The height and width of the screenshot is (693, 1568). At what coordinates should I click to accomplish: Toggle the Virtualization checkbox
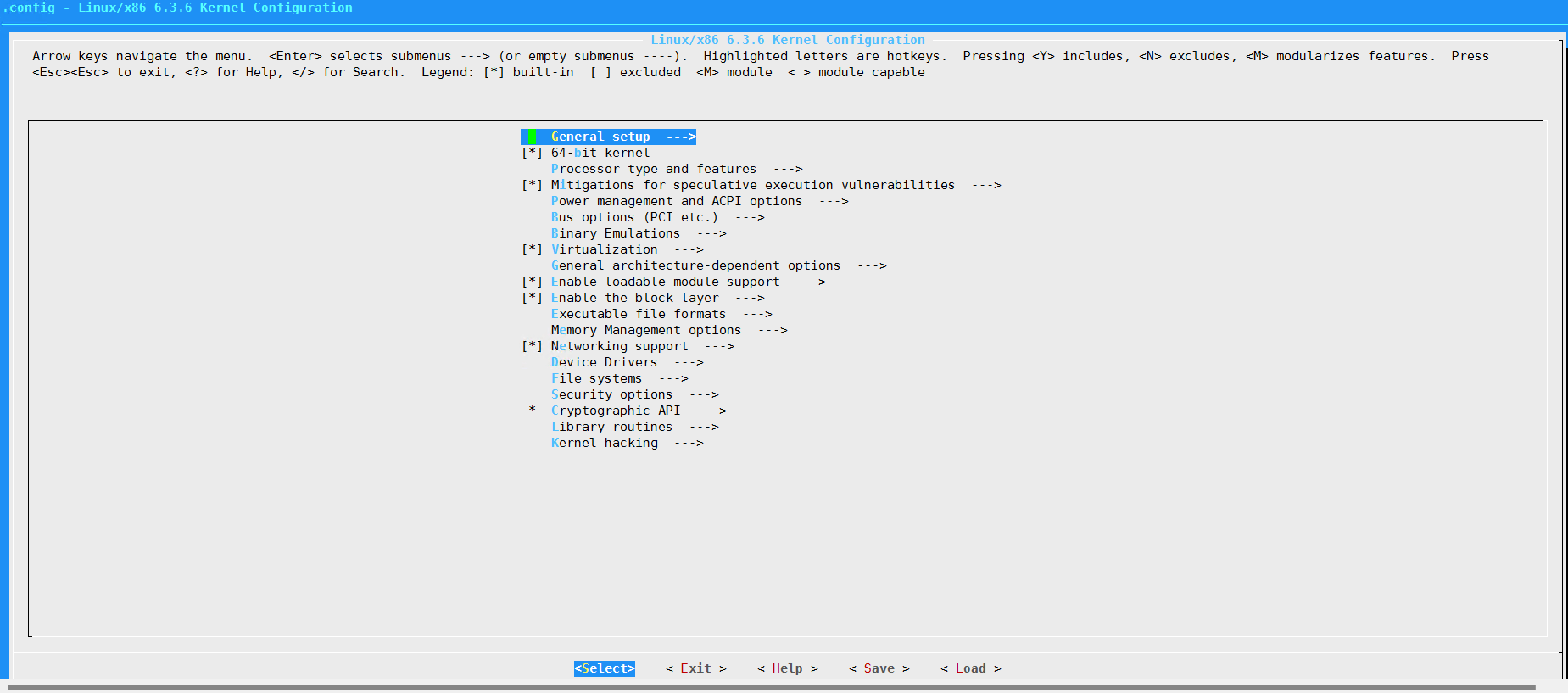pyautogui.click(x=532, y=249)
